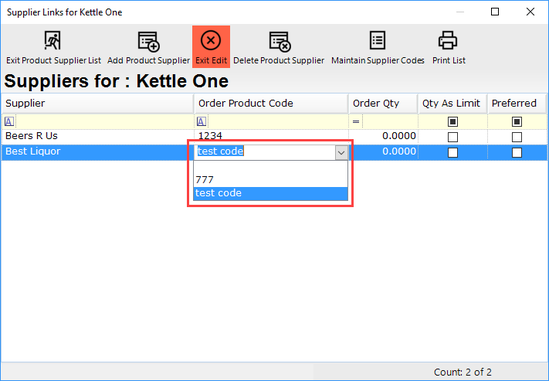Screen dimensions: 549x381
Task: Click the Order Qty filter input field
Action: tap(390, 122)
